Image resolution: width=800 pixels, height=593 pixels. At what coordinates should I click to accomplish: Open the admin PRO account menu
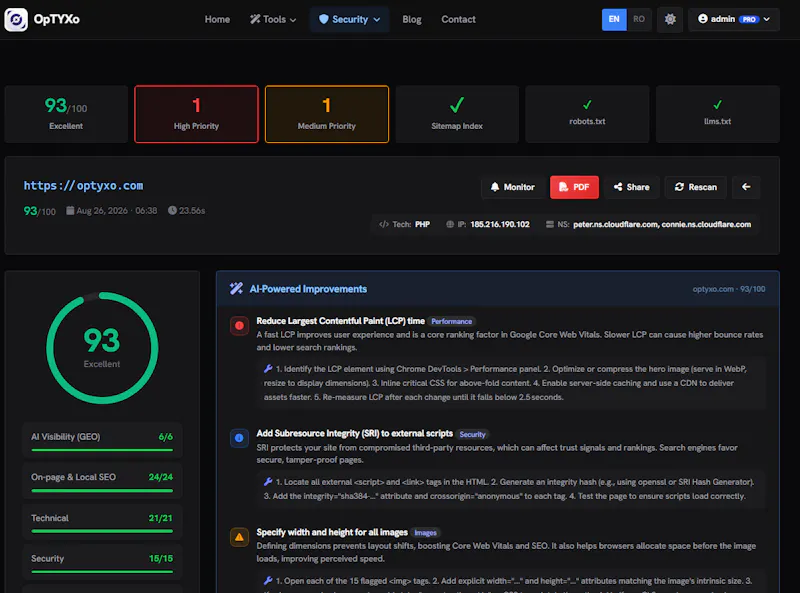point(734,19)
